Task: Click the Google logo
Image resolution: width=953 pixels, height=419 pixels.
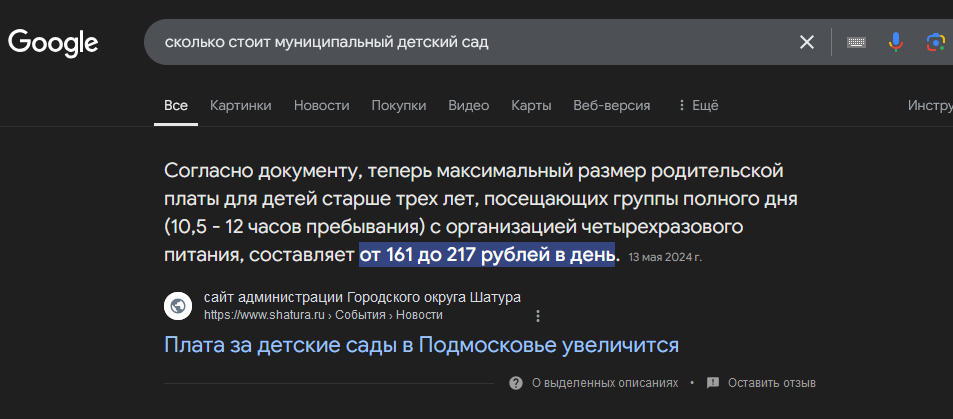Action: tap(53, 42)
